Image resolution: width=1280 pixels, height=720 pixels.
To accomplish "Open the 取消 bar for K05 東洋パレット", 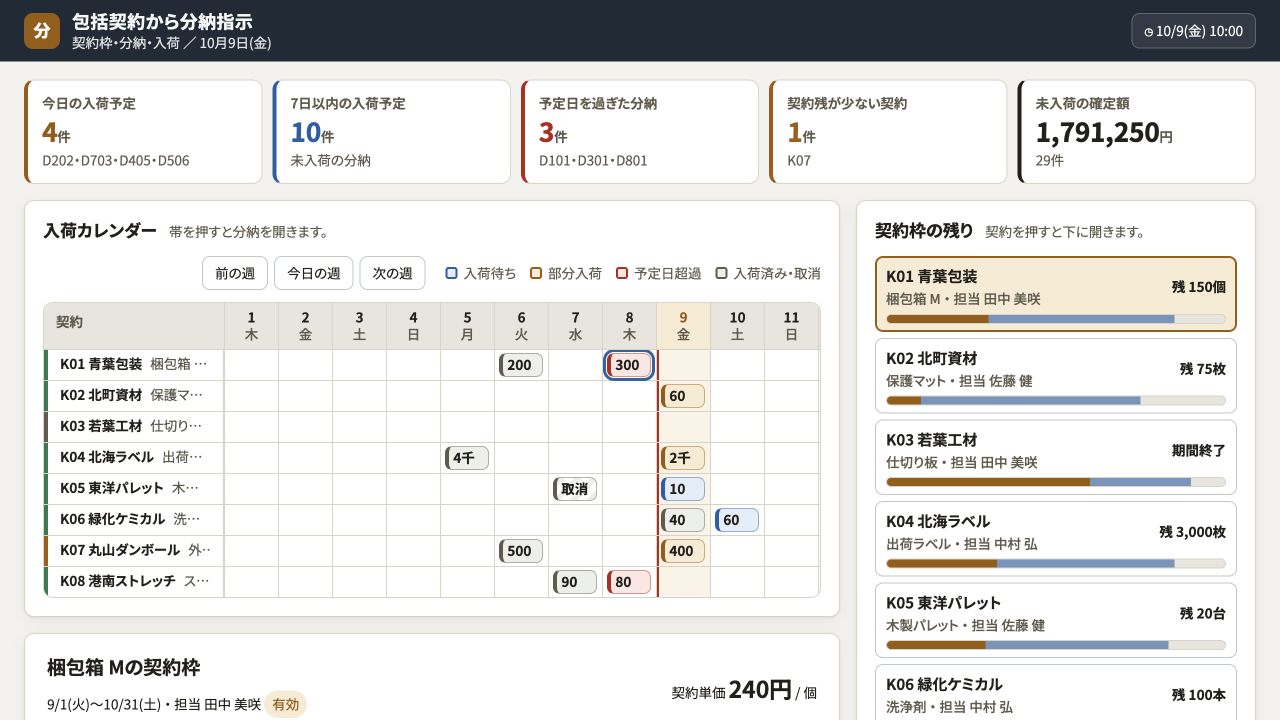I will coord(575,489).
